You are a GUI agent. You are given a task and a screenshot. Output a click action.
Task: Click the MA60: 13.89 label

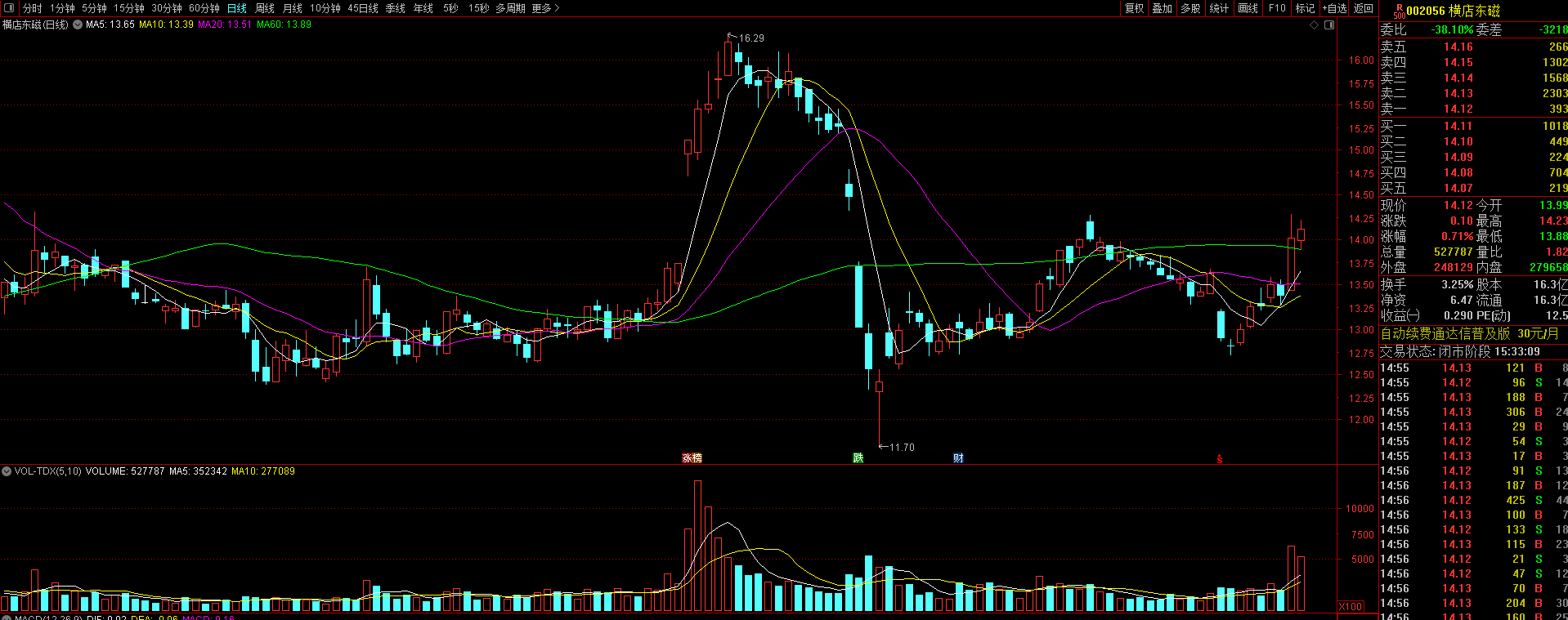284,25
